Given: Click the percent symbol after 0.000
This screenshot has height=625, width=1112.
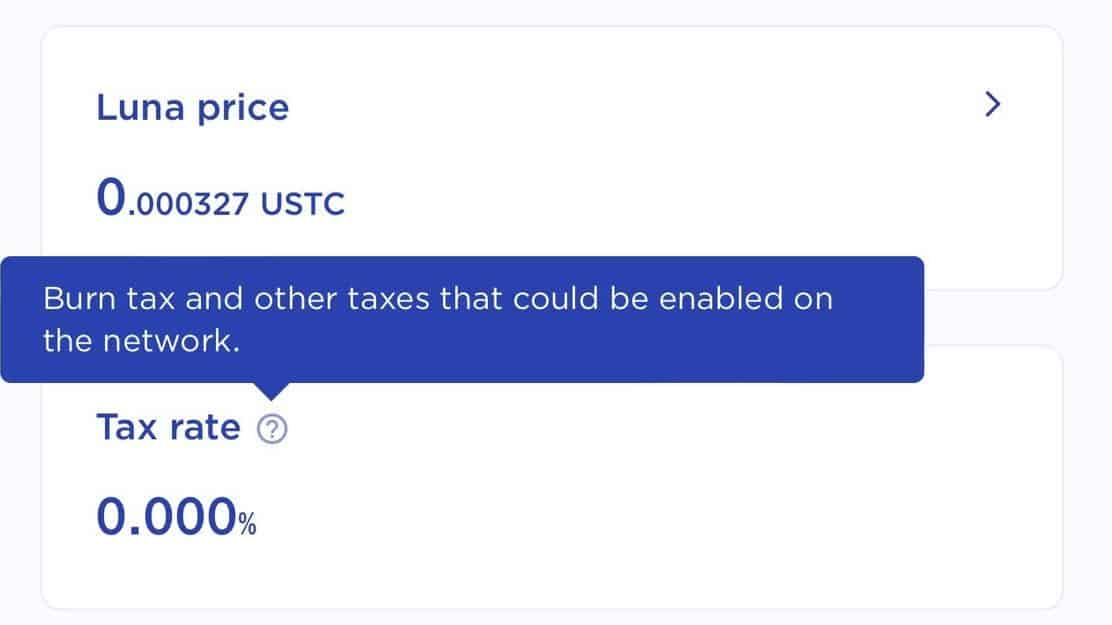Looking at the screenshot, I should 247,524.
